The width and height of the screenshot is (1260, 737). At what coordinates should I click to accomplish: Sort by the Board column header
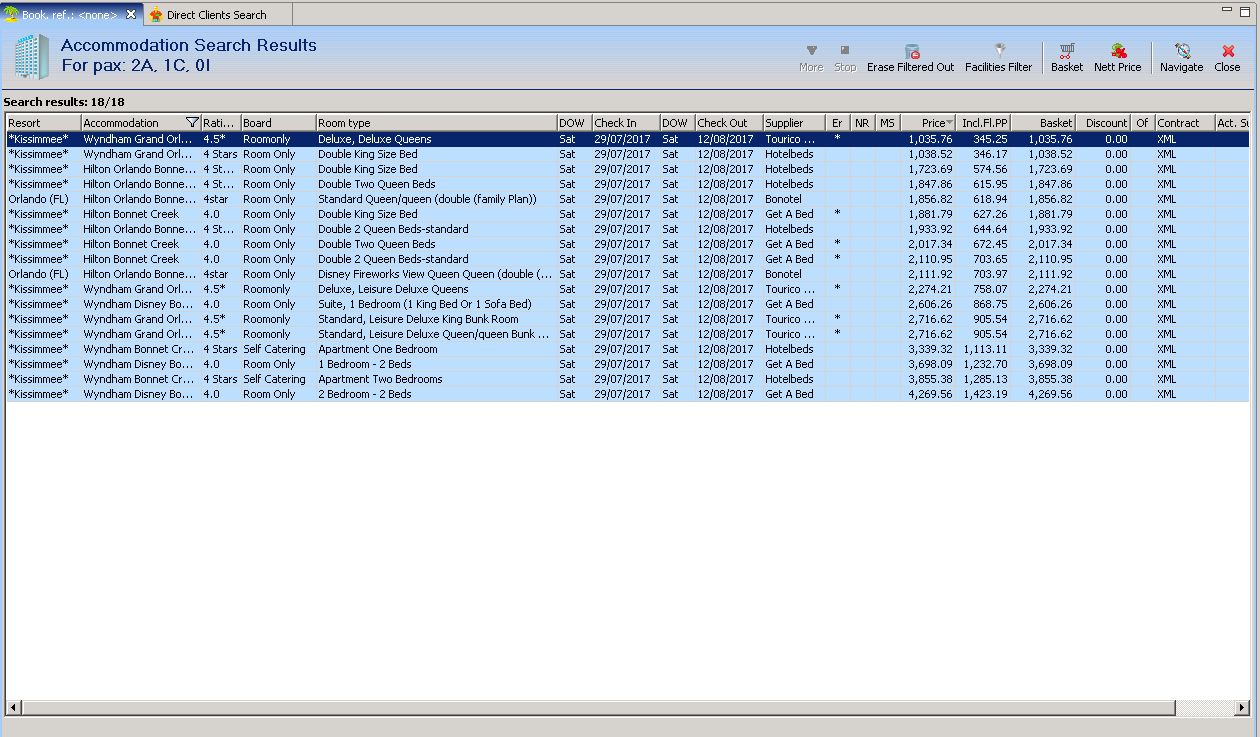(x=278, y=123)
